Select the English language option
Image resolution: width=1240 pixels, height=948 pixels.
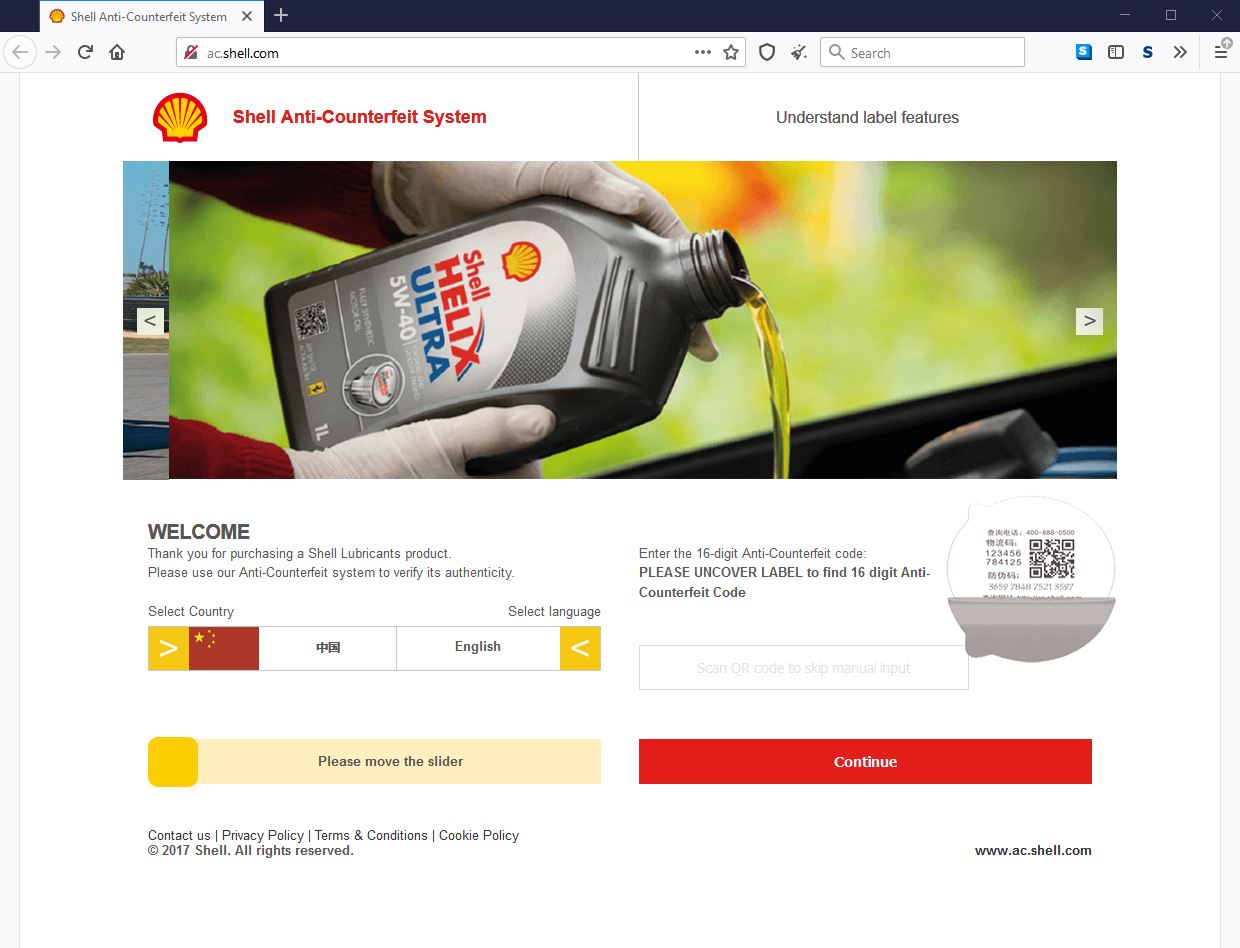[x=478, y=647]
